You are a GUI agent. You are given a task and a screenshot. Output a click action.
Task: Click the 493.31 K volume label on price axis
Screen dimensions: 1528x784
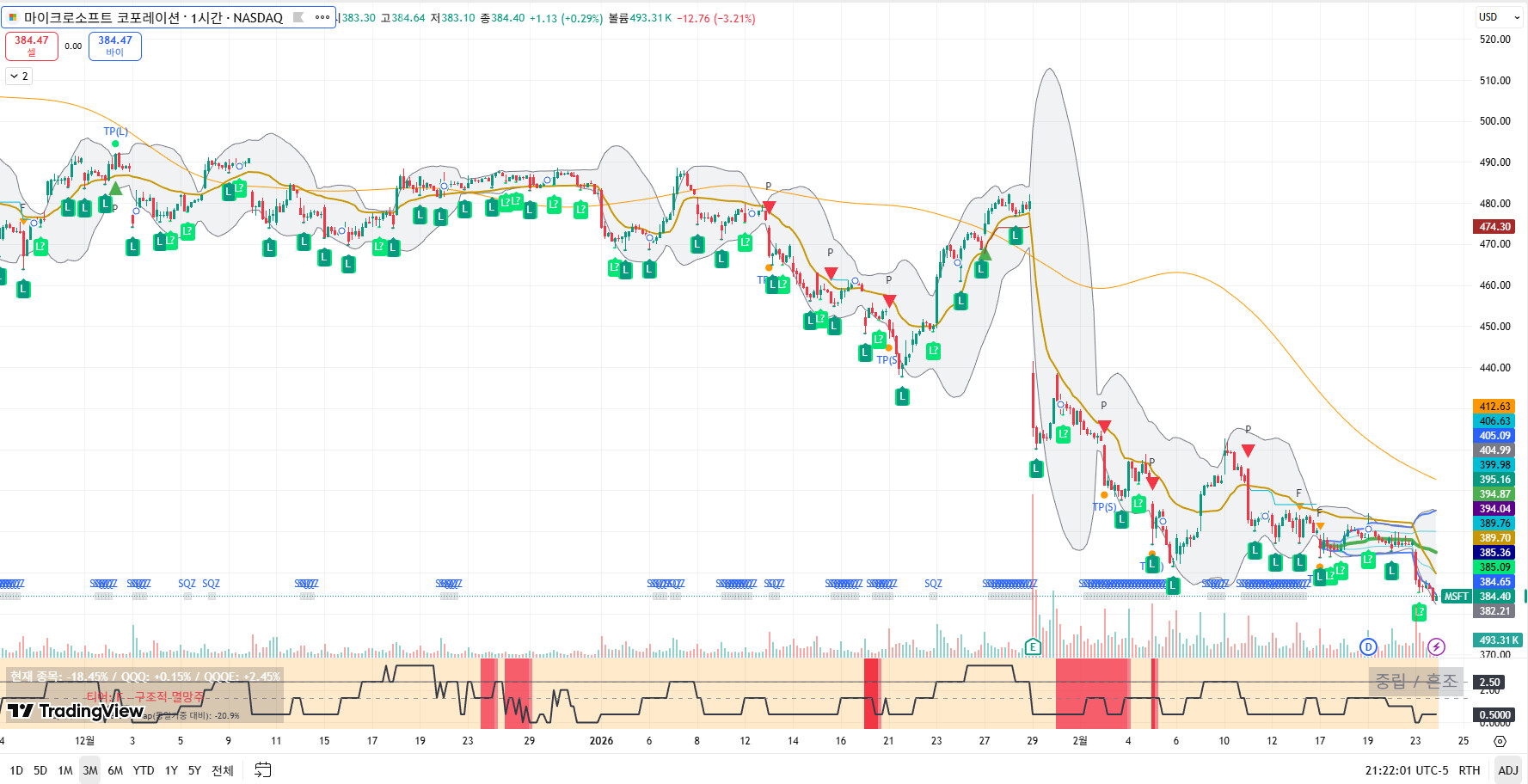point(1498,640)
